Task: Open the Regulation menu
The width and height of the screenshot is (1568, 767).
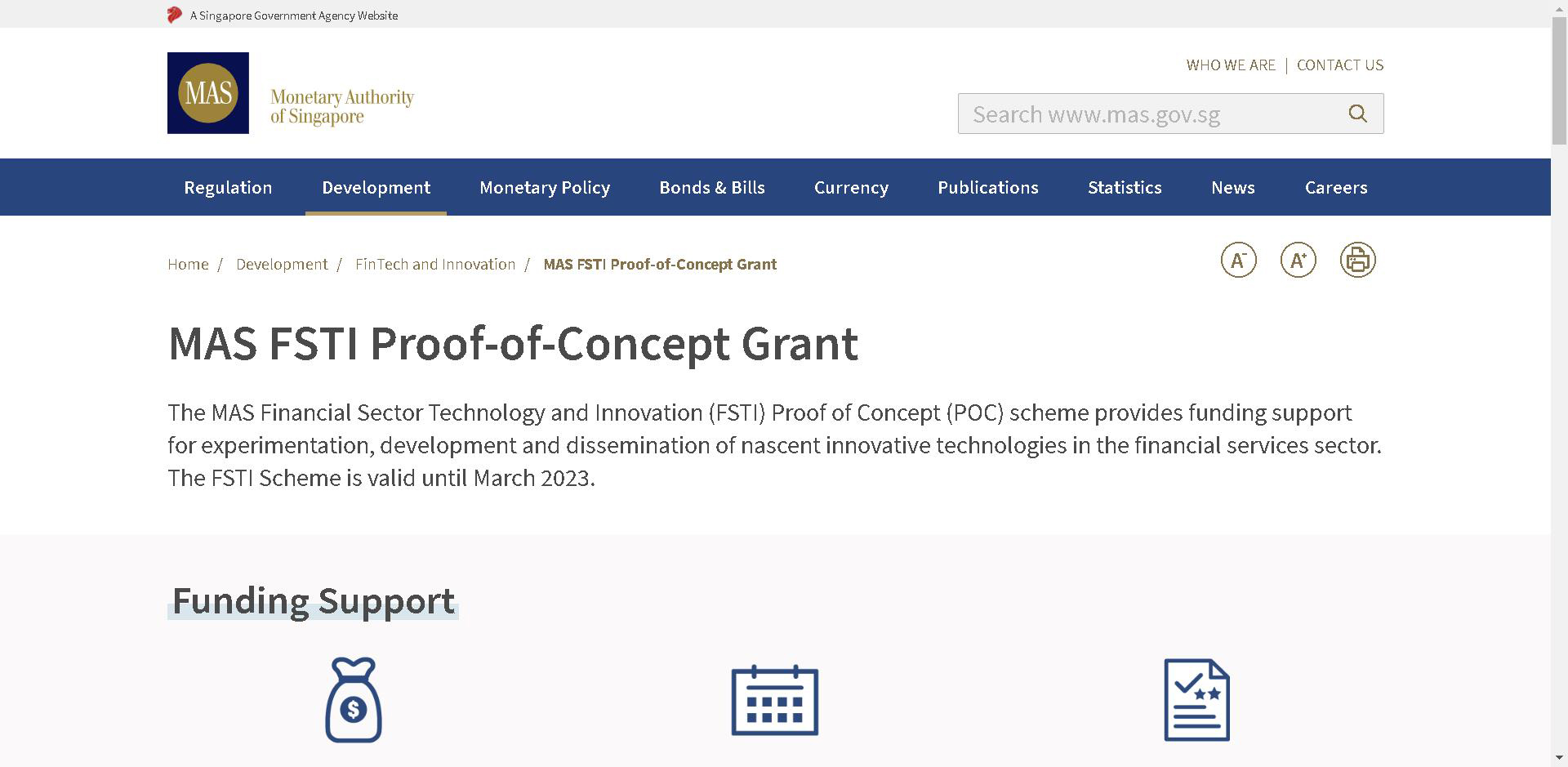Action: [x=228, y=187]
